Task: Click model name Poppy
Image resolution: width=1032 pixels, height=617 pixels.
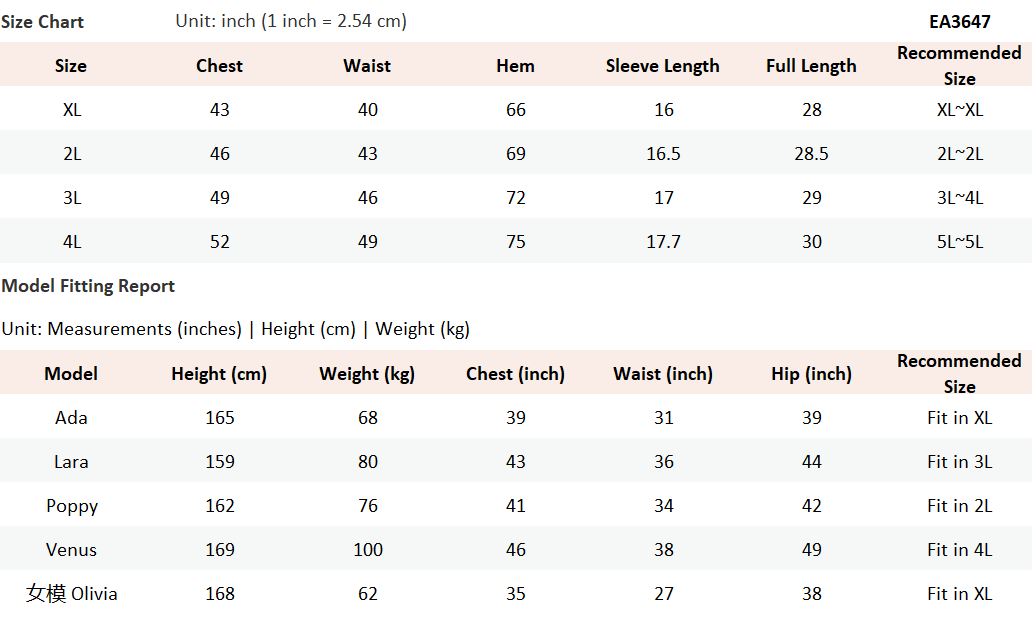Action: click(72, 506)
